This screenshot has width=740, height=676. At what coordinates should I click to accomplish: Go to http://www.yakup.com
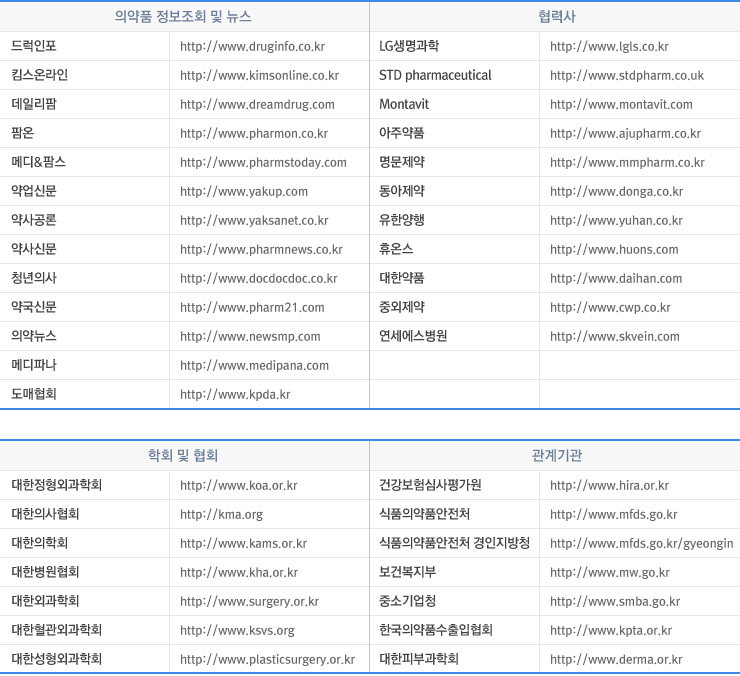click(x=244, y=192)
